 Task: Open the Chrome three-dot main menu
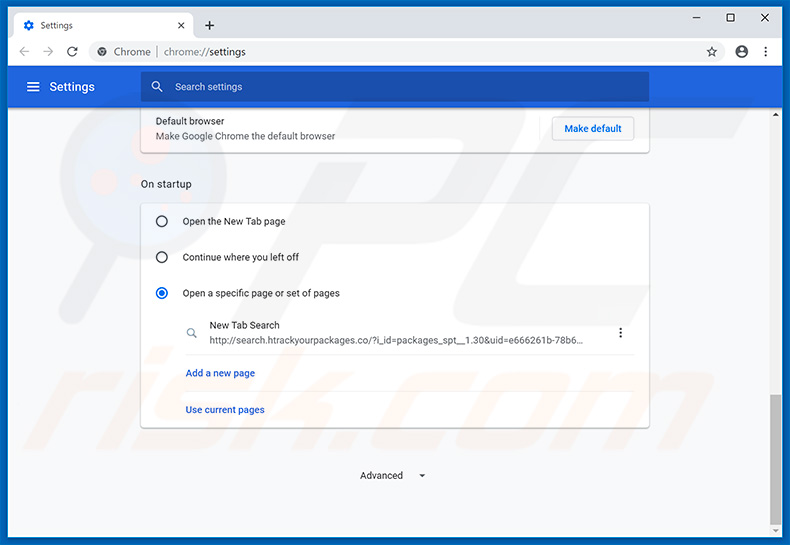click(x=765, y=51)
